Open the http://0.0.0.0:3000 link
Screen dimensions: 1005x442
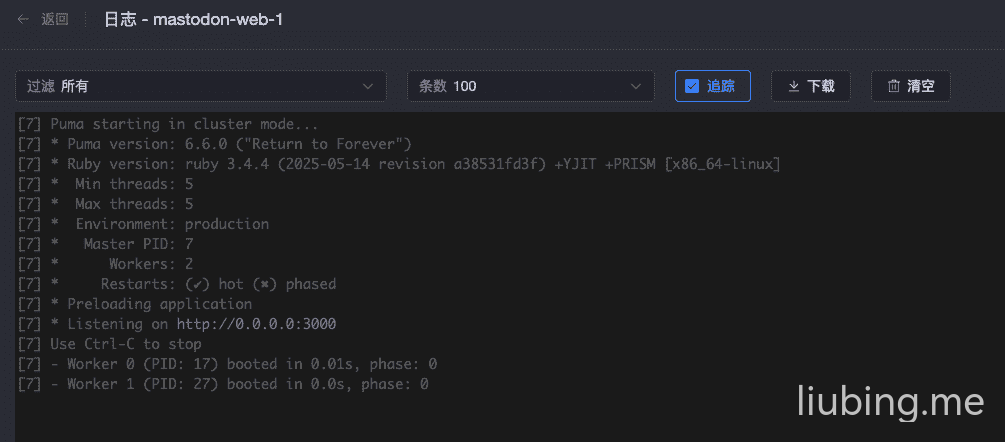[256, 324]
